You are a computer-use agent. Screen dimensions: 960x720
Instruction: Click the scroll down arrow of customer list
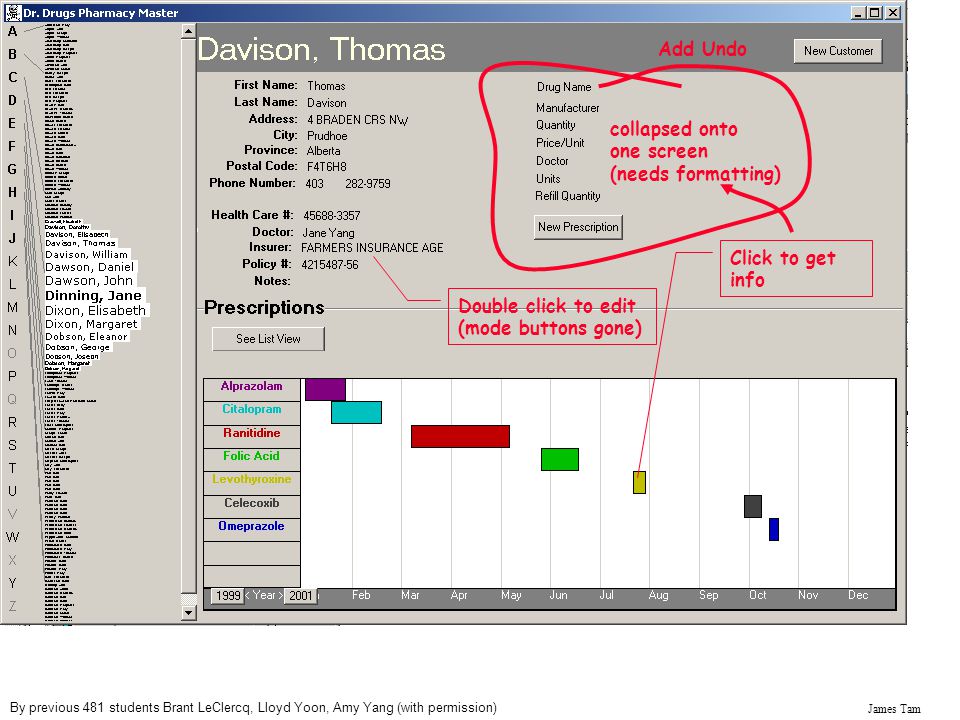189,612
